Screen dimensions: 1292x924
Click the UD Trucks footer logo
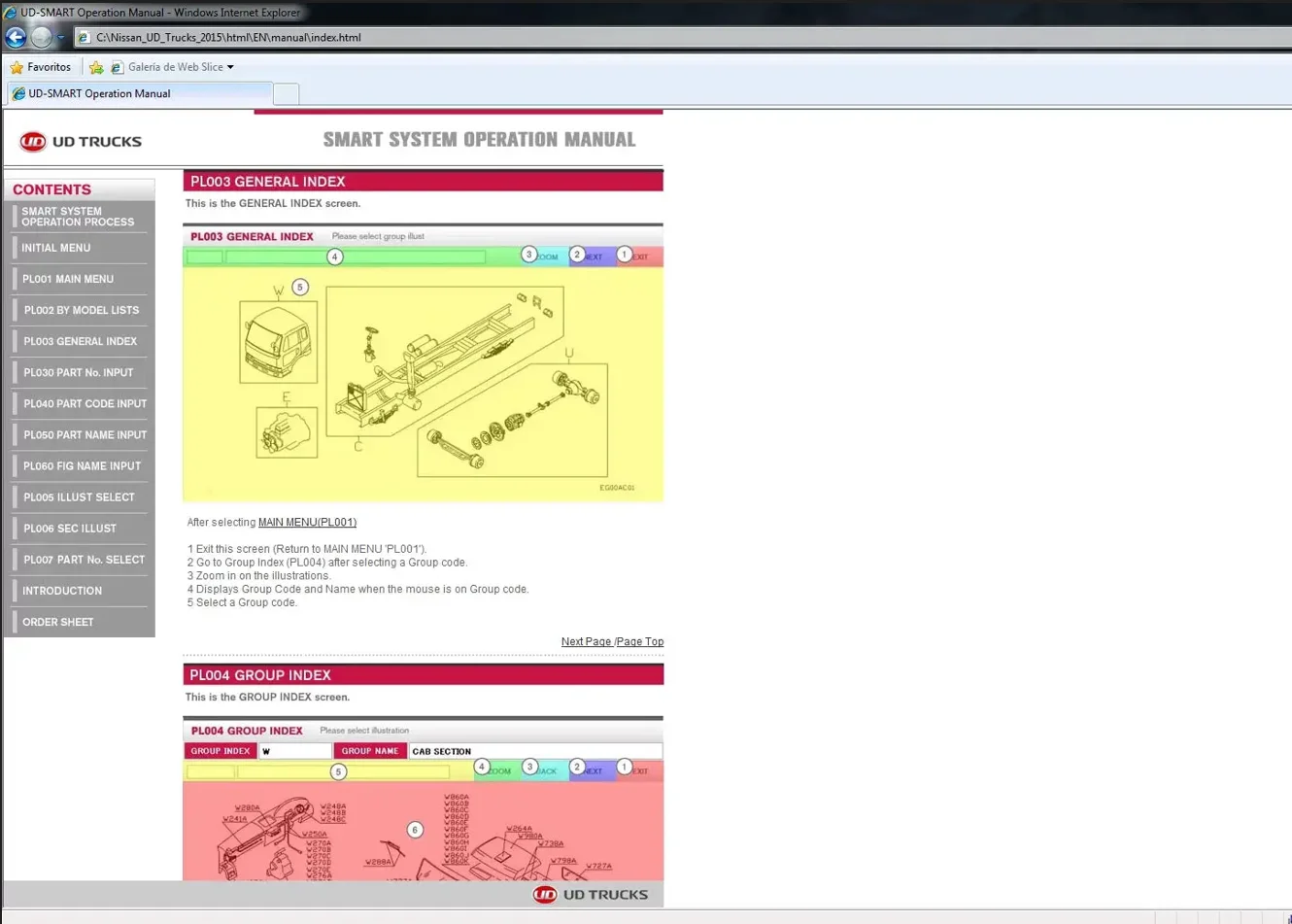(x=591, y=894)
